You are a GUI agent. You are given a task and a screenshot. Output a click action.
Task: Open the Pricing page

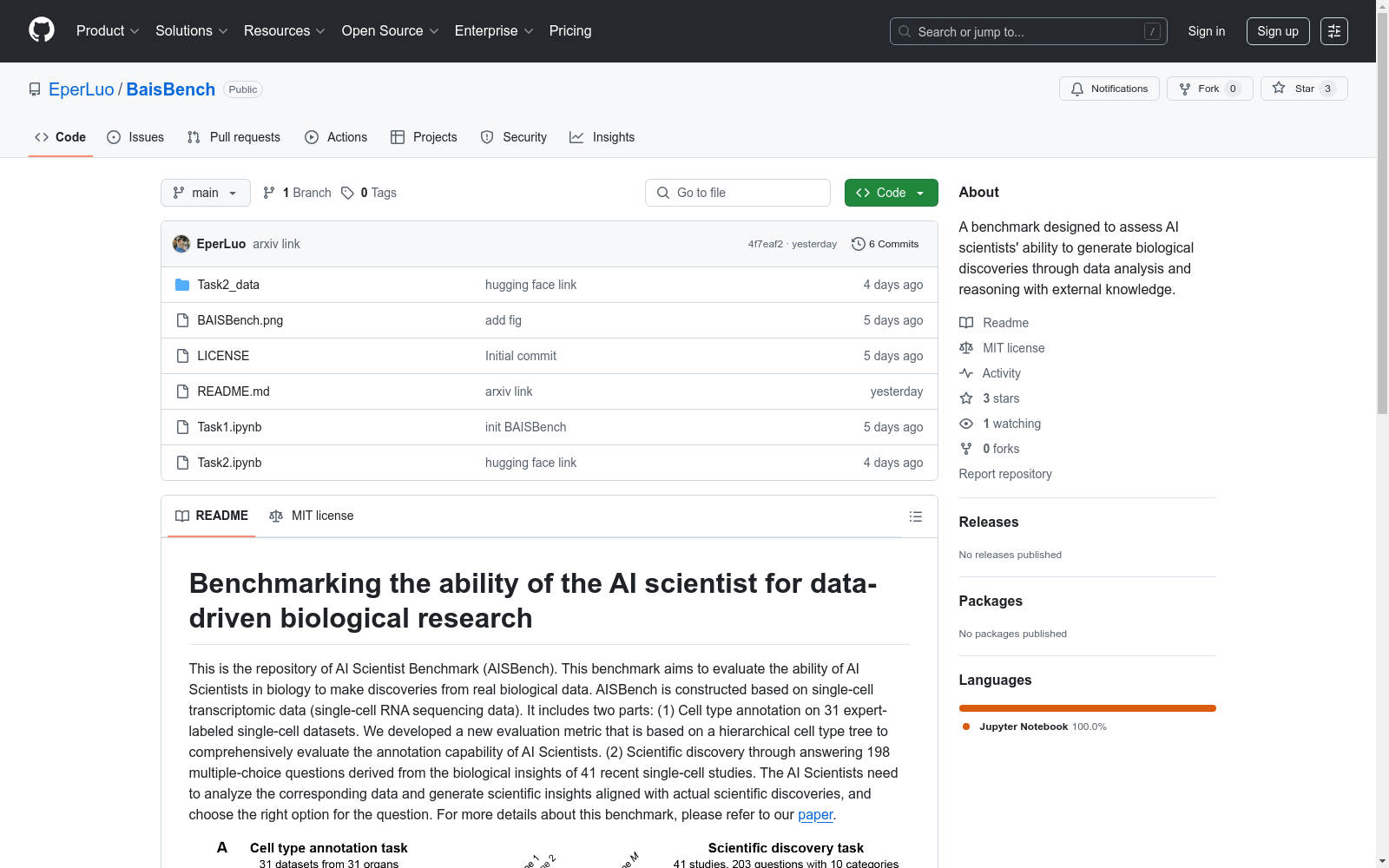(x=570, y=31)
